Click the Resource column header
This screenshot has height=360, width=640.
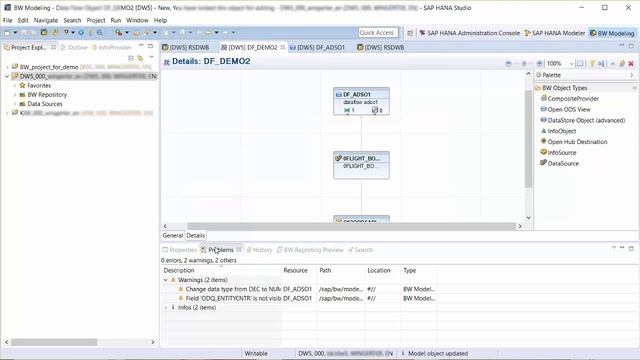(296, 270)
